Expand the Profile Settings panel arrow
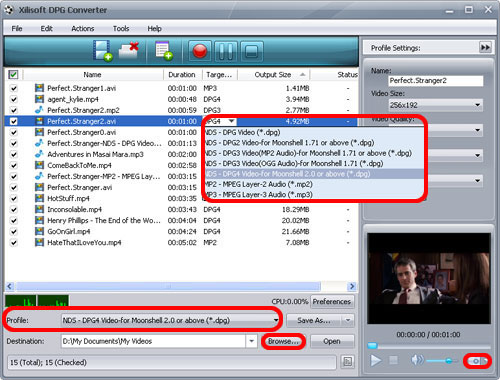Viewport: 500px width, 380px height. pyautogui.click(x=485, y=48)
